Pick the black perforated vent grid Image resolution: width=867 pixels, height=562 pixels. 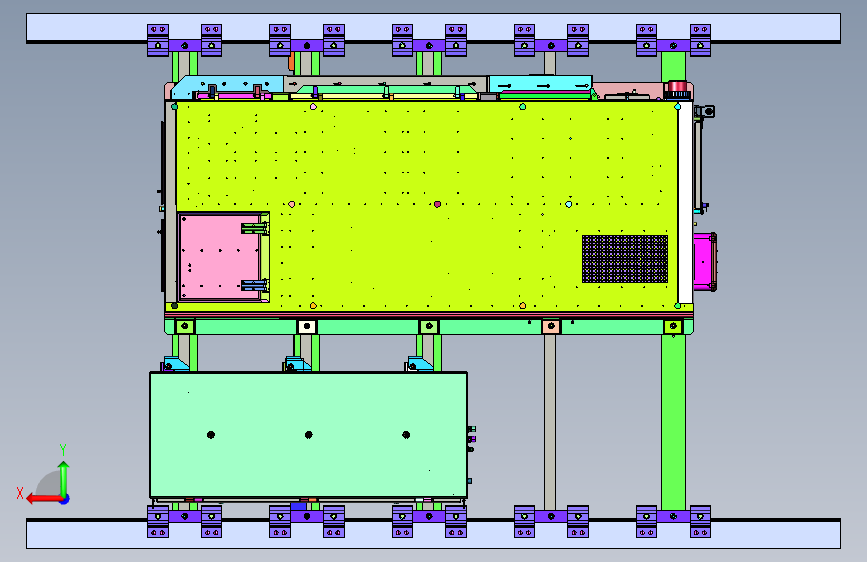pyautogui.click(x=625, y=259)
